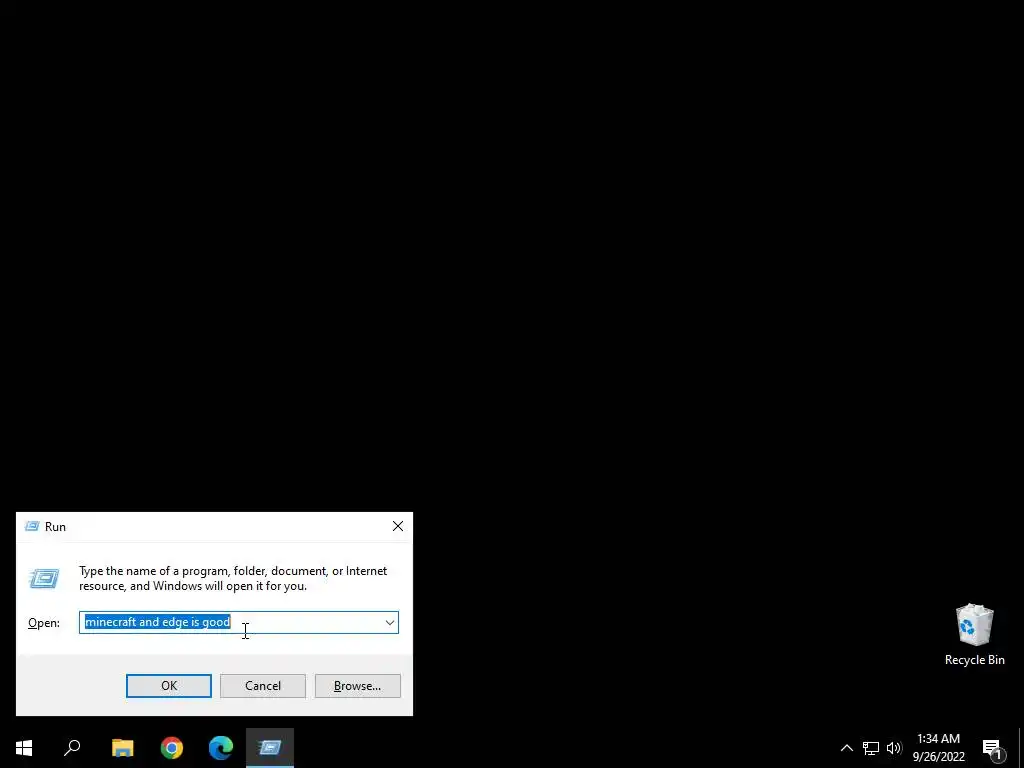Click OK in the Run dialog

[168, 686]
